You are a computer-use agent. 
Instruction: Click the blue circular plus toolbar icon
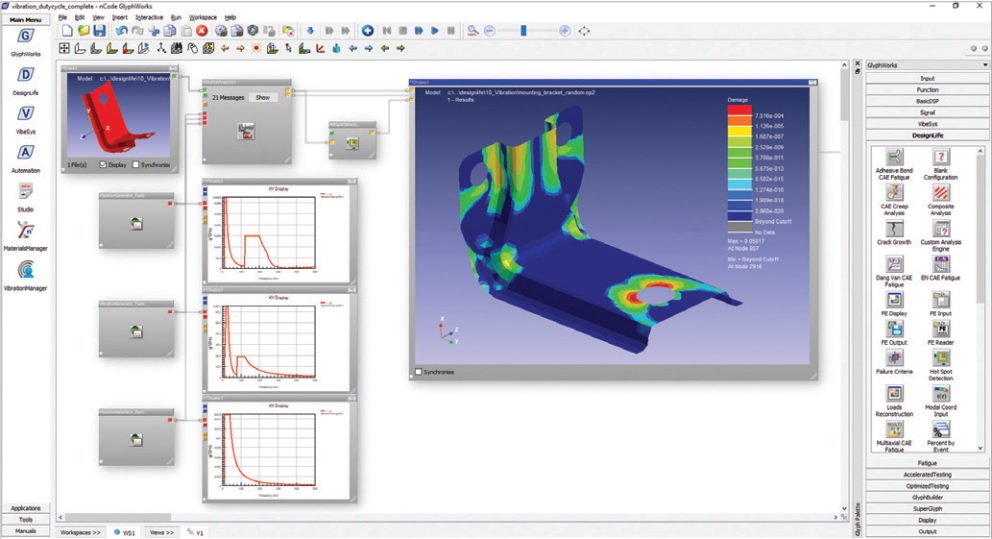368,30
